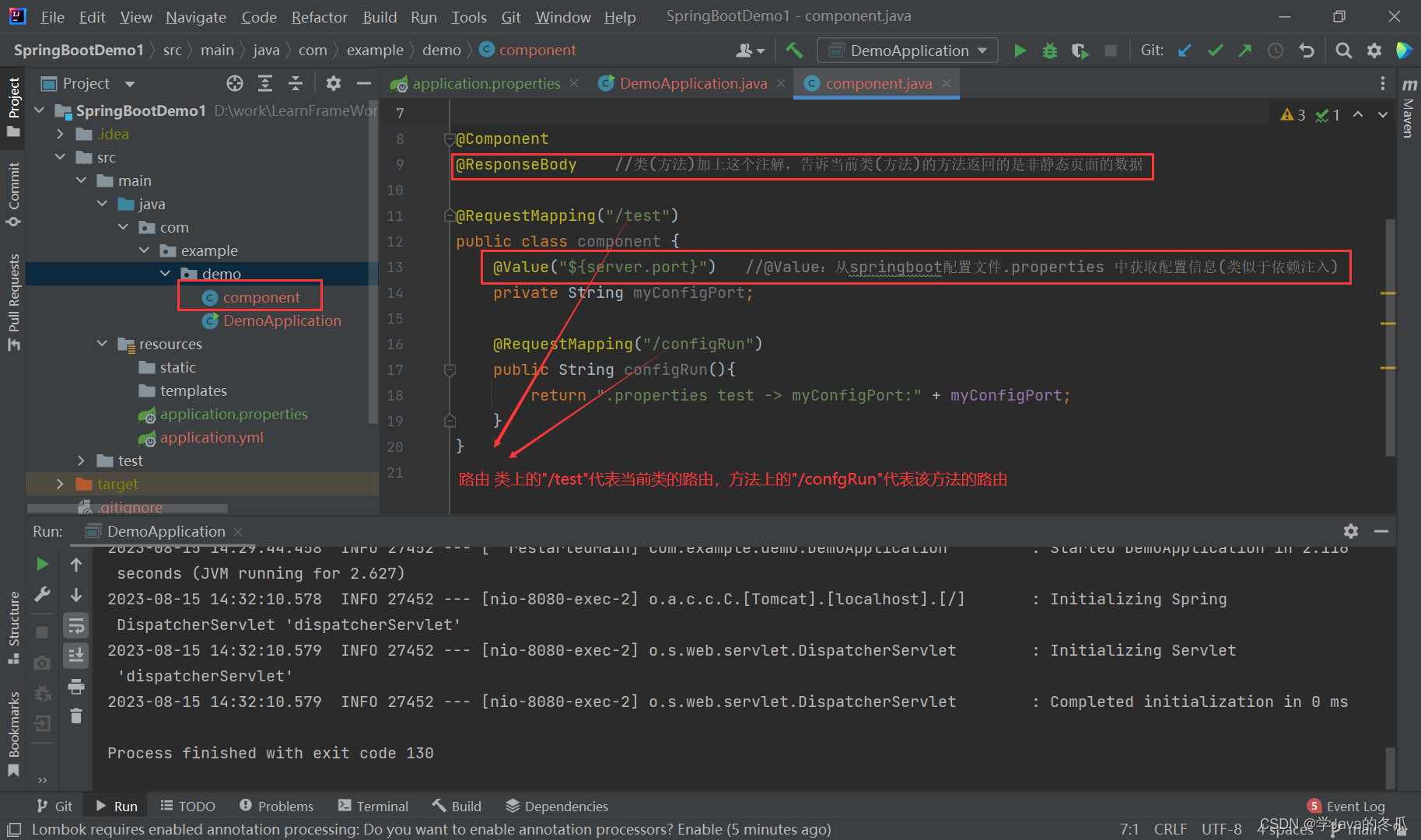Start debugging with the bug icon
The width and height of the screenshot is (1421, 840).
tap(1050, 51)
